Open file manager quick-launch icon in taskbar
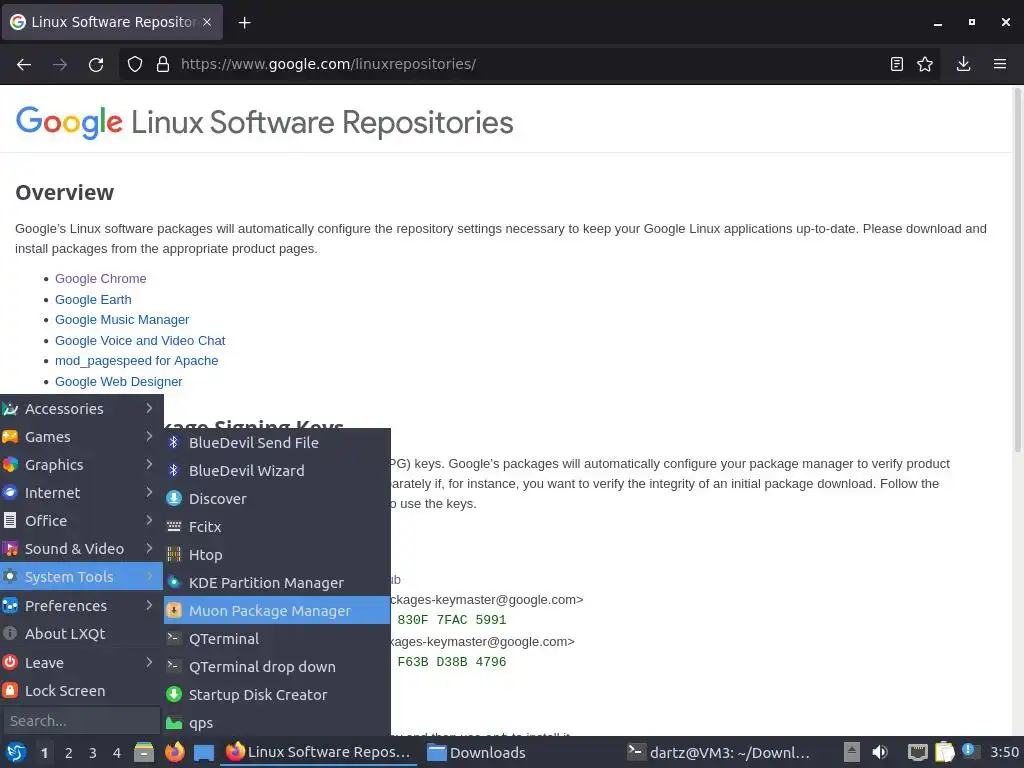Viewport: 1024px width, 768px height. tap(144, 752)
